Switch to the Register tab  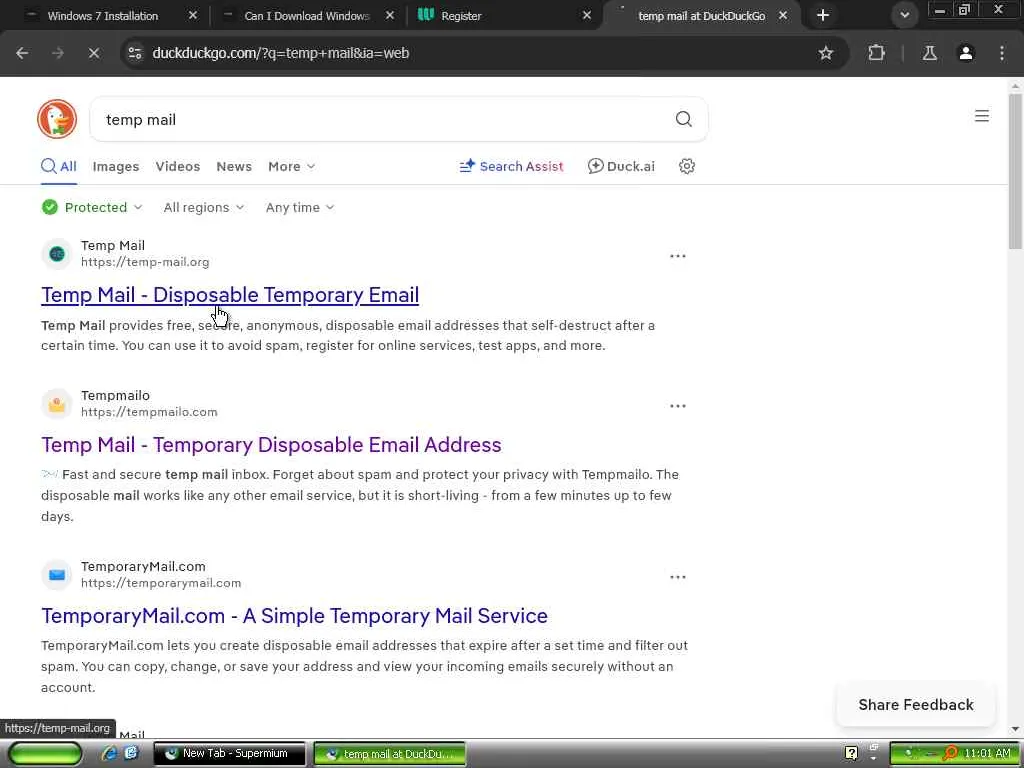(x=461, y=16)
